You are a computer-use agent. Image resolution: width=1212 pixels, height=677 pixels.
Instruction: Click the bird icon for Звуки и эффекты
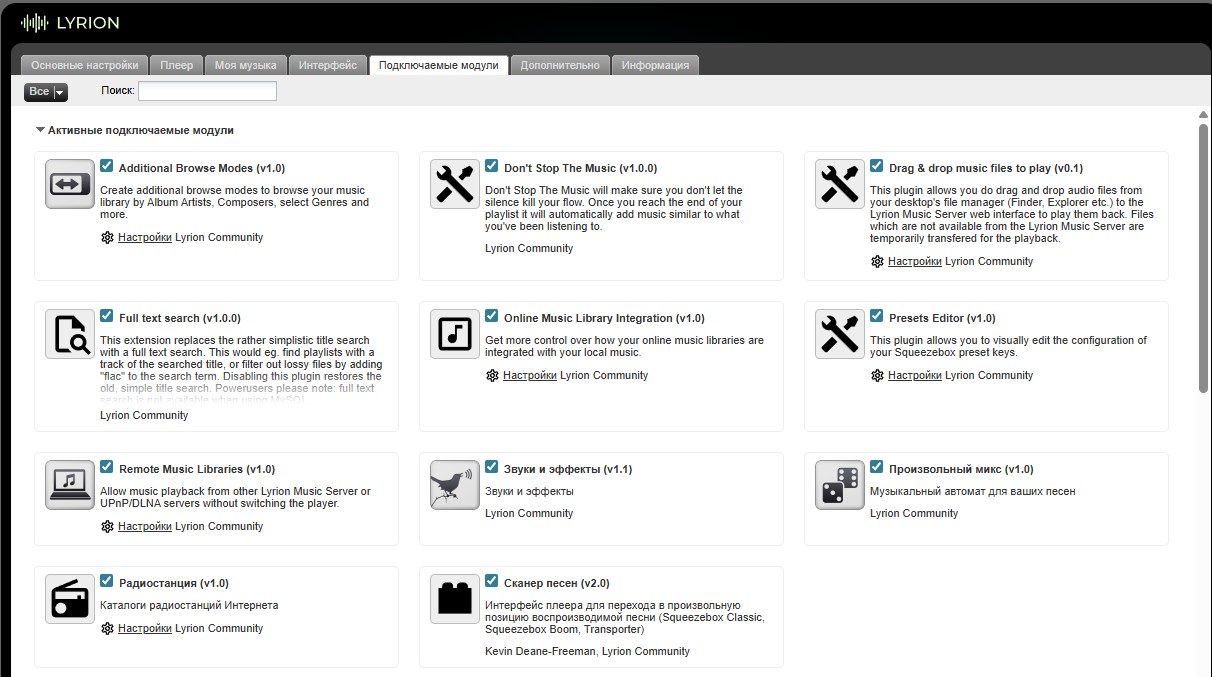click(x=455, y=485)
